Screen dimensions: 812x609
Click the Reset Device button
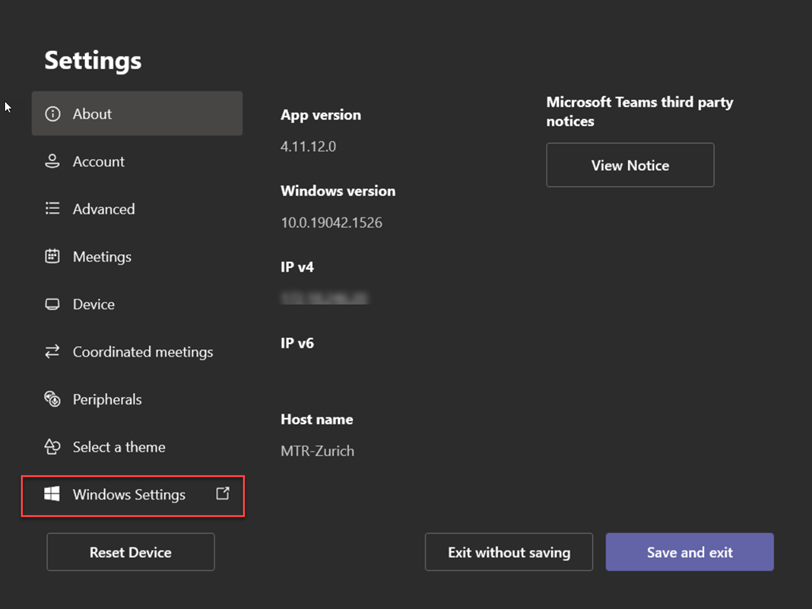coord(131,552)
